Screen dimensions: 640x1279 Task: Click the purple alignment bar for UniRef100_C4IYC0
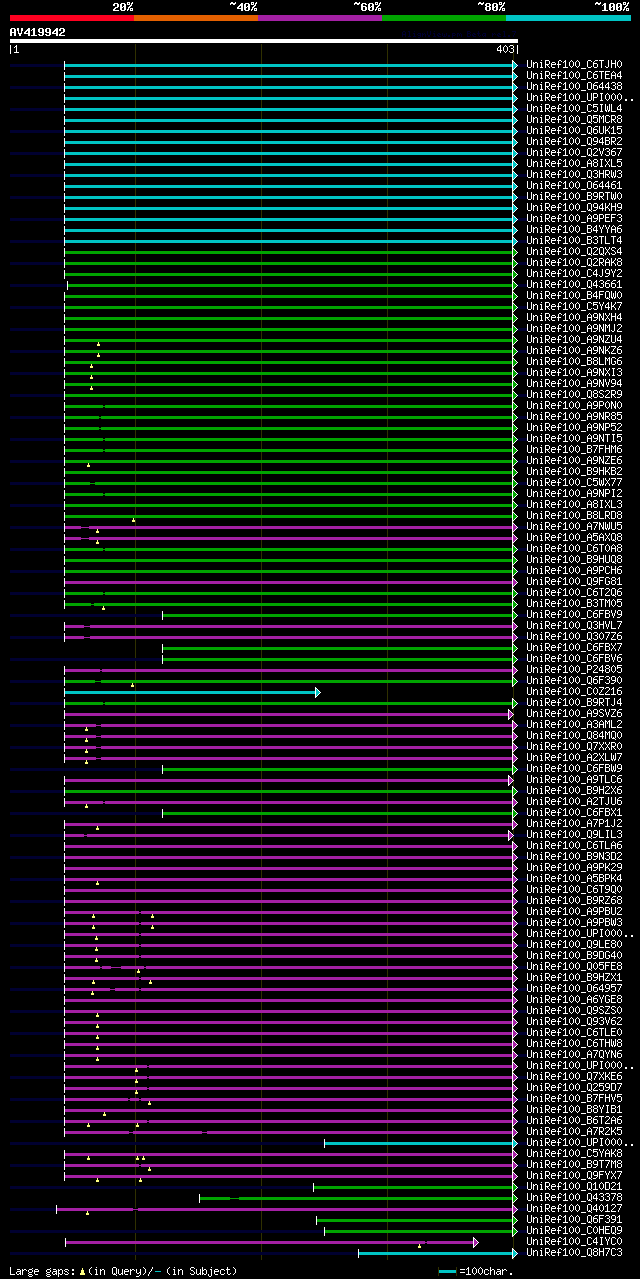(x=271, y=1242)
